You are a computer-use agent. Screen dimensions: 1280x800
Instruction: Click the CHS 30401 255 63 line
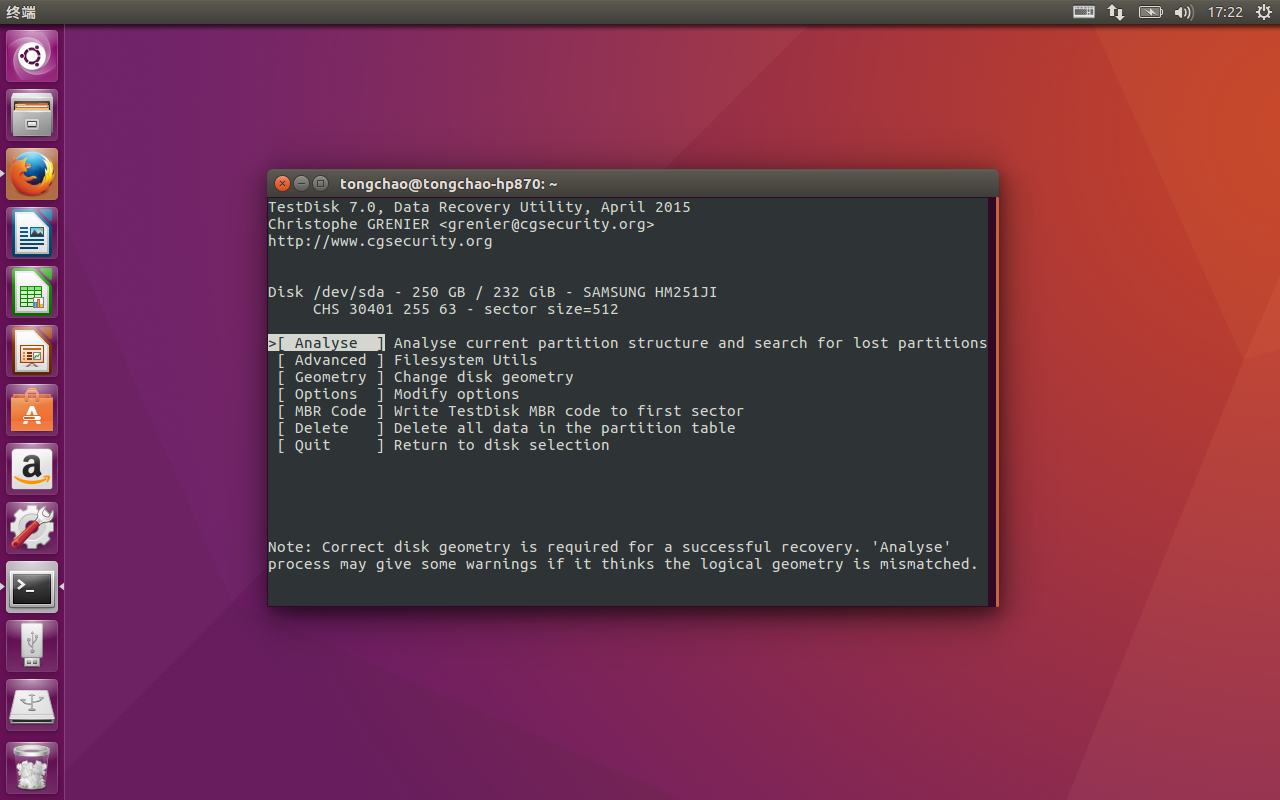point(465,309)
